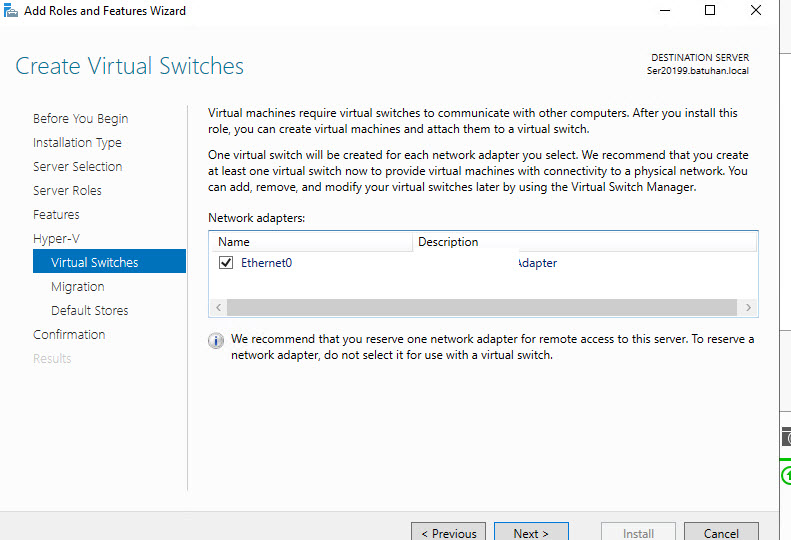This screenshot has width=791, height=540.
Task: Jump to the Confirmation page
Action: tap(69, 334)
